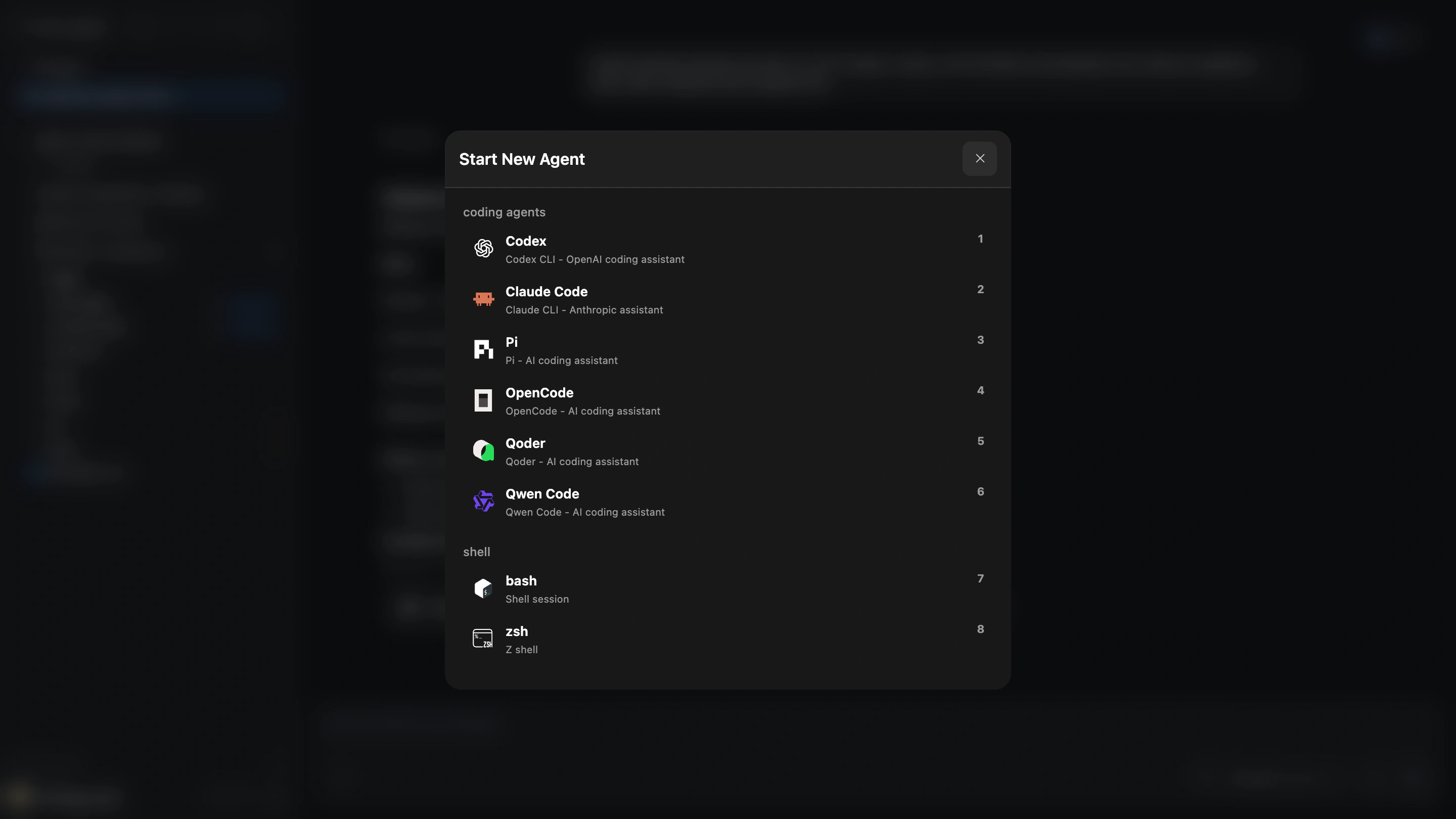Open a bash title entry
The image size is (1456, 819).
[521, 581]
